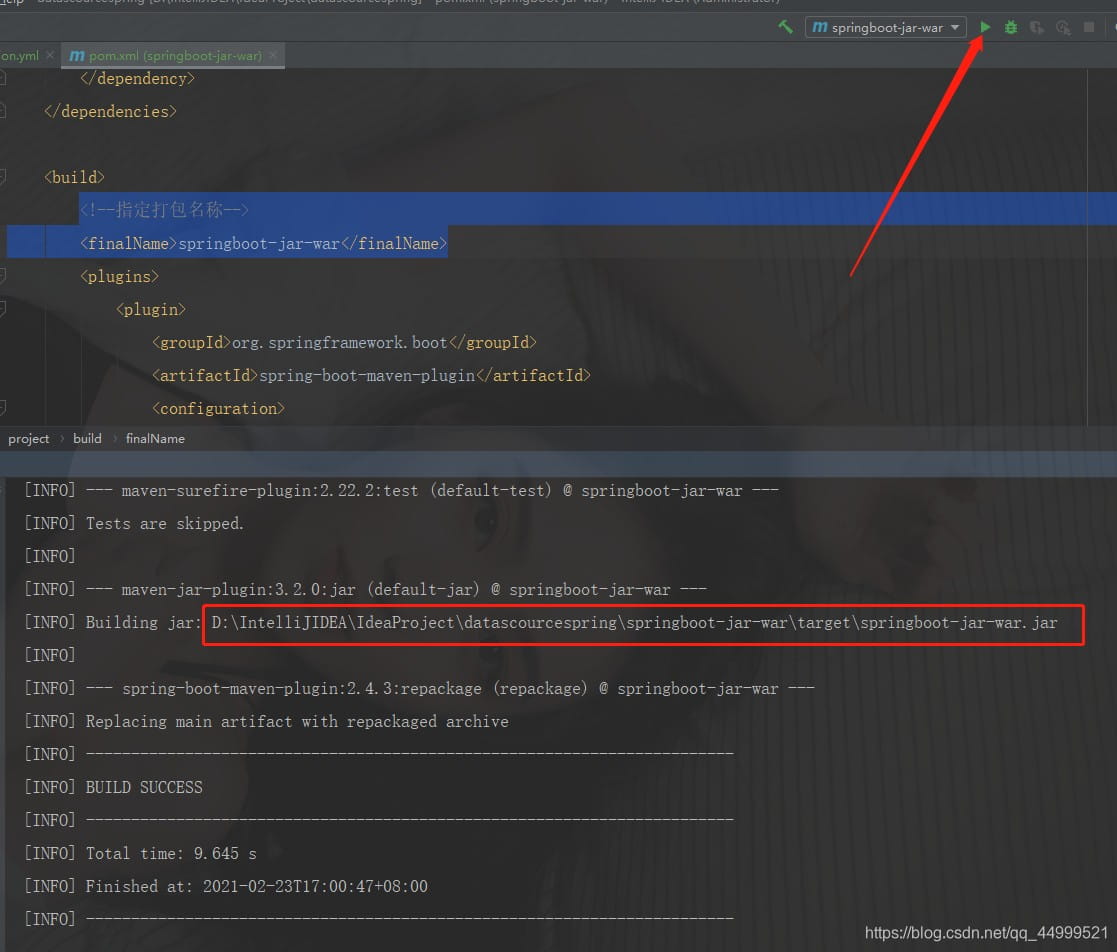Image resolution: width=1117 pixels, height=952 pixels.
Task: Click the square Stop icon
Action: [1089, 27]
